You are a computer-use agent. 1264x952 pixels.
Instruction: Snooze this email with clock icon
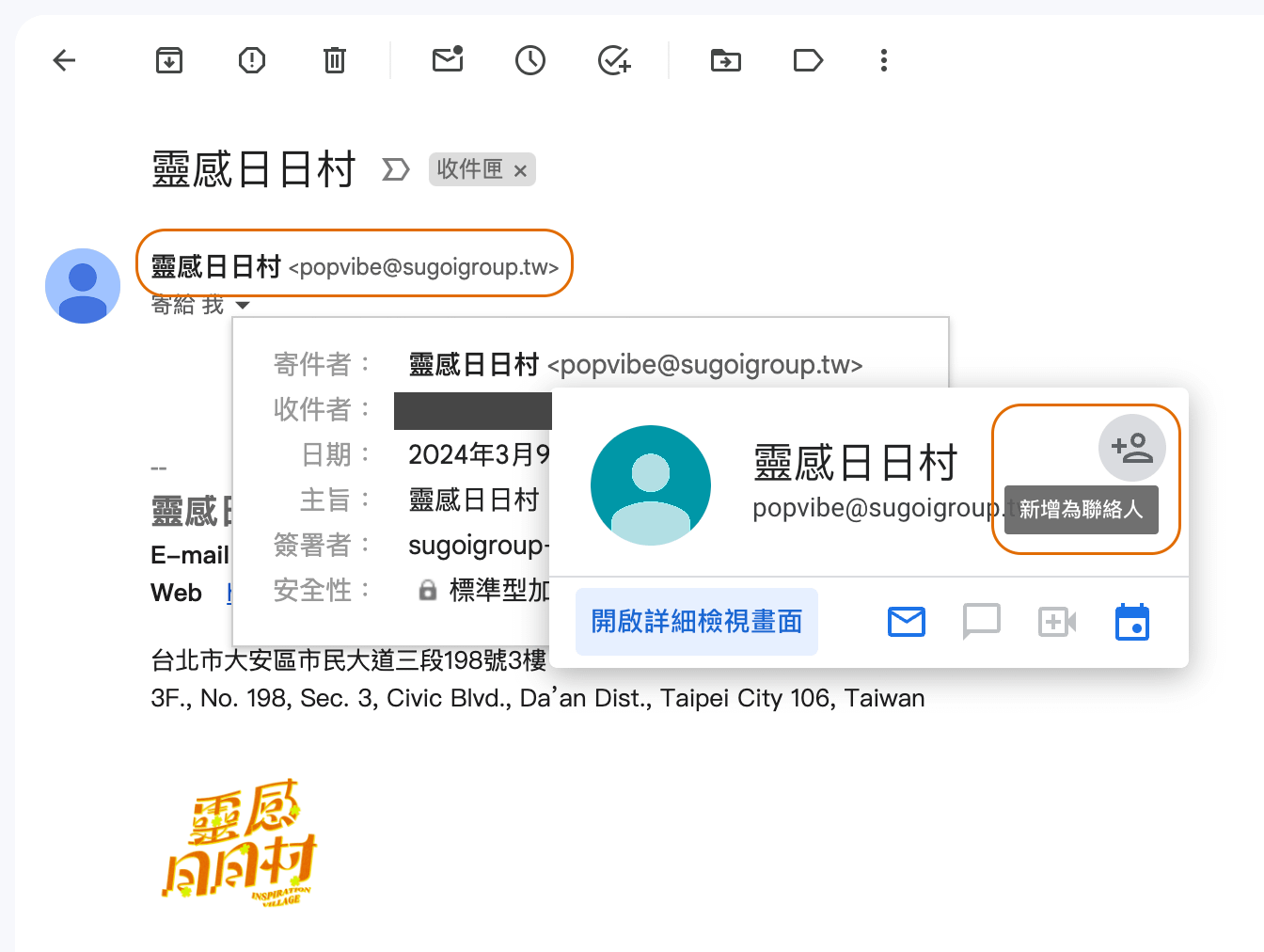pyautogui.click(x=530, y=61)
